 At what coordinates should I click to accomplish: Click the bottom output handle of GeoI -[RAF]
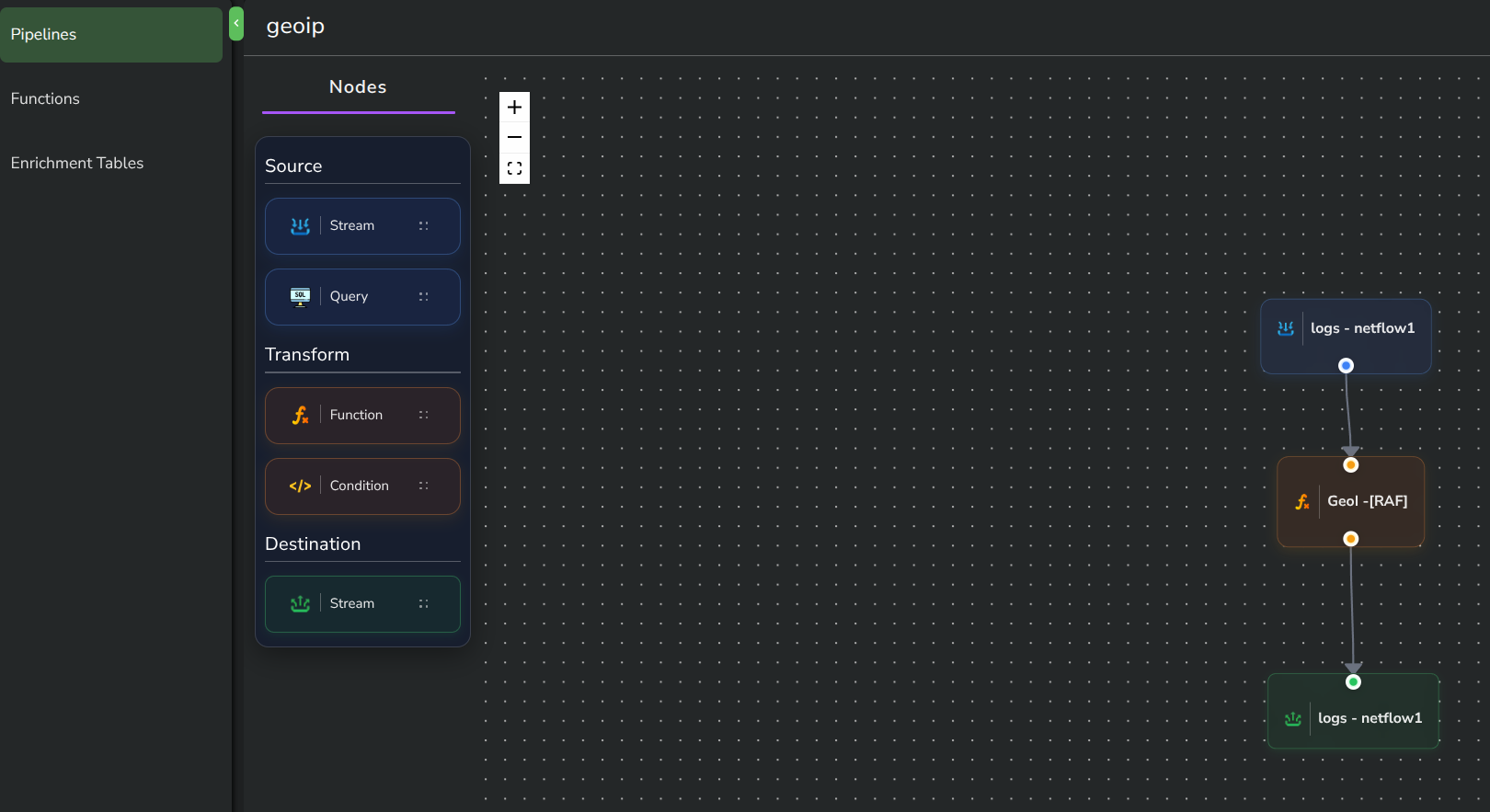[1350, 539]
